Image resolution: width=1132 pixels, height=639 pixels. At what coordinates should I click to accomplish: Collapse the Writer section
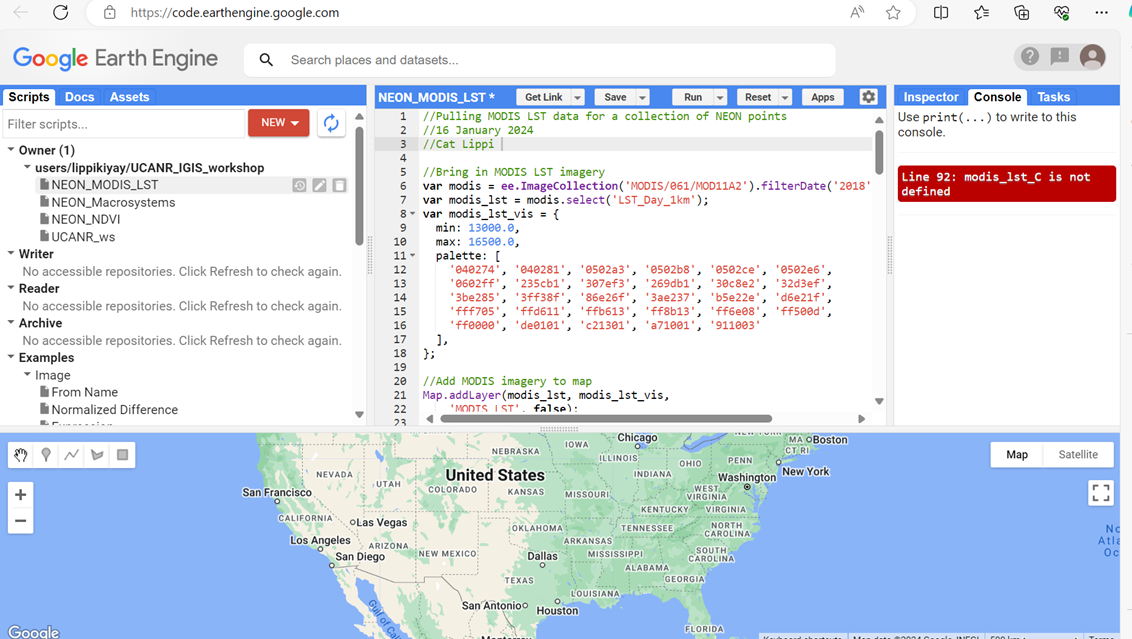[x=11, y=253]
